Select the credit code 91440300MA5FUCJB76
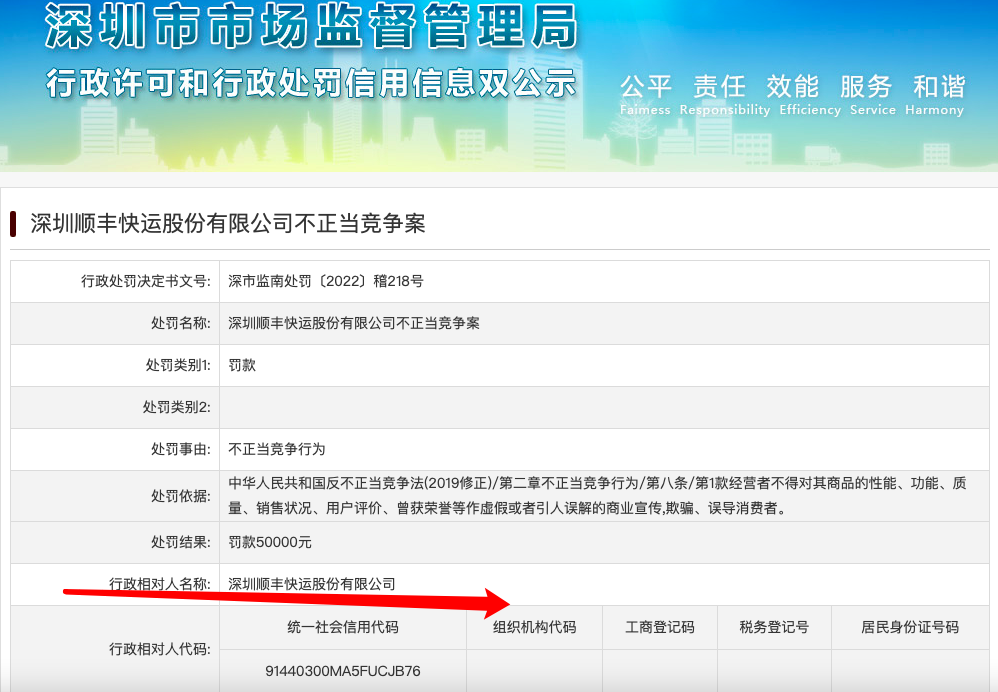Image resolution: width=998 pixels, height=692 pixels. click(343, 671)
